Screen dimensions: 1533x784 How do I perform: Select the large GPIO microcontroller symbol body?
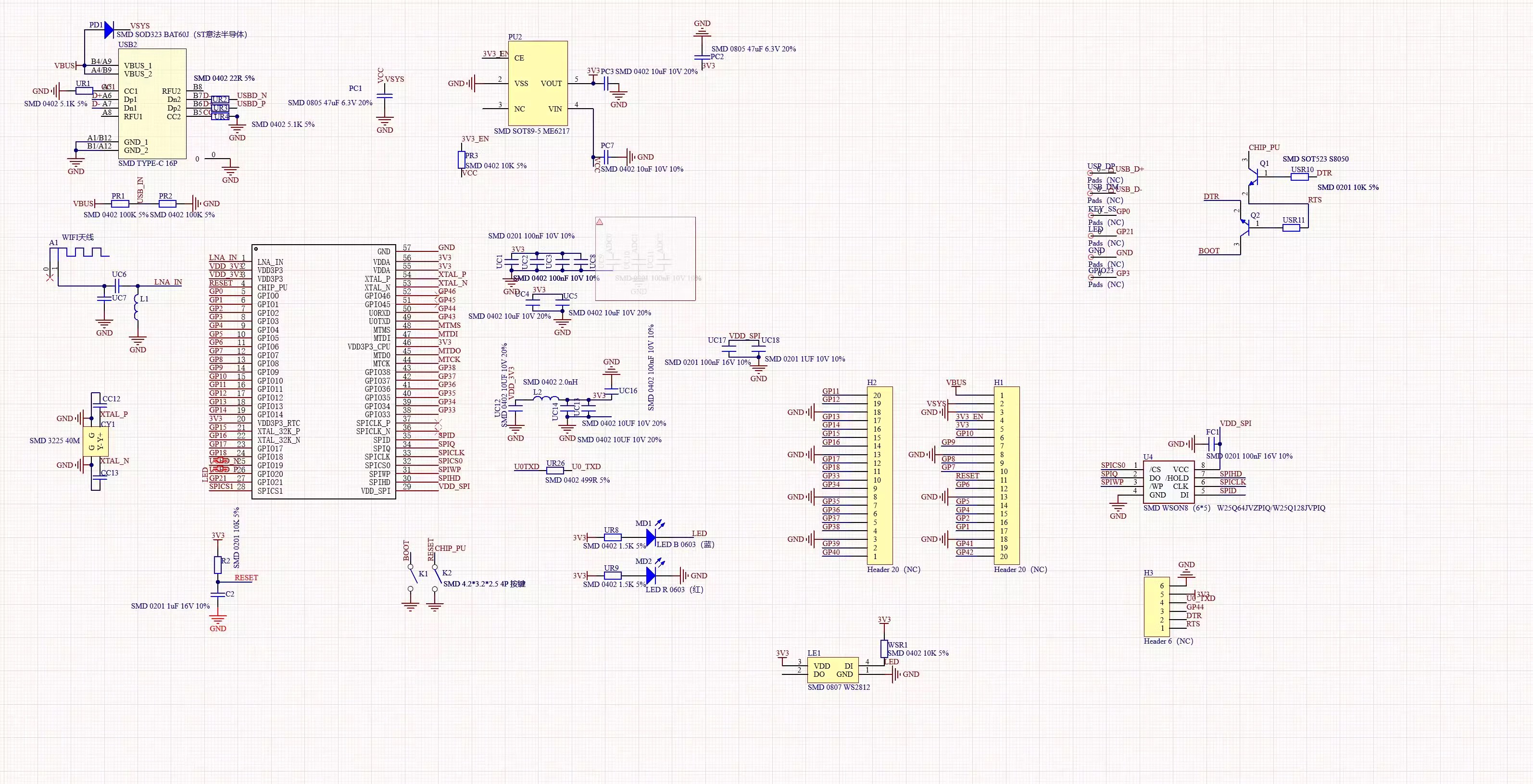[324, 372]
